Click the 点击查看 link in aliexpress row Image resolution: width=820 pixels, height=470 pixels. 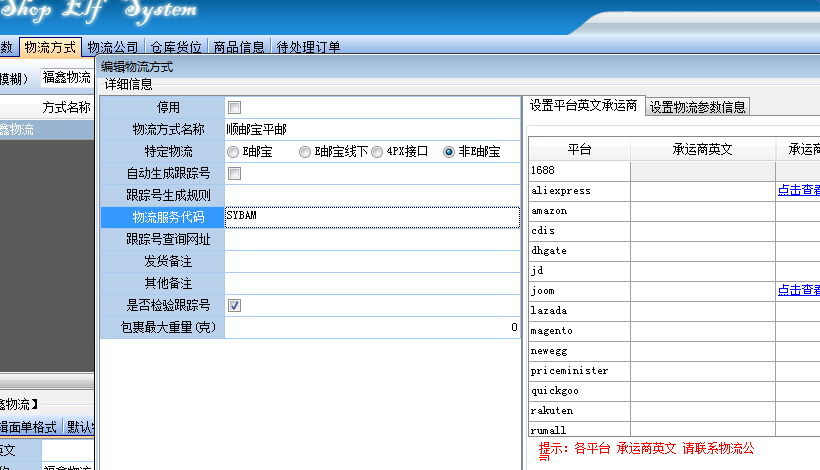pos(798,190)
